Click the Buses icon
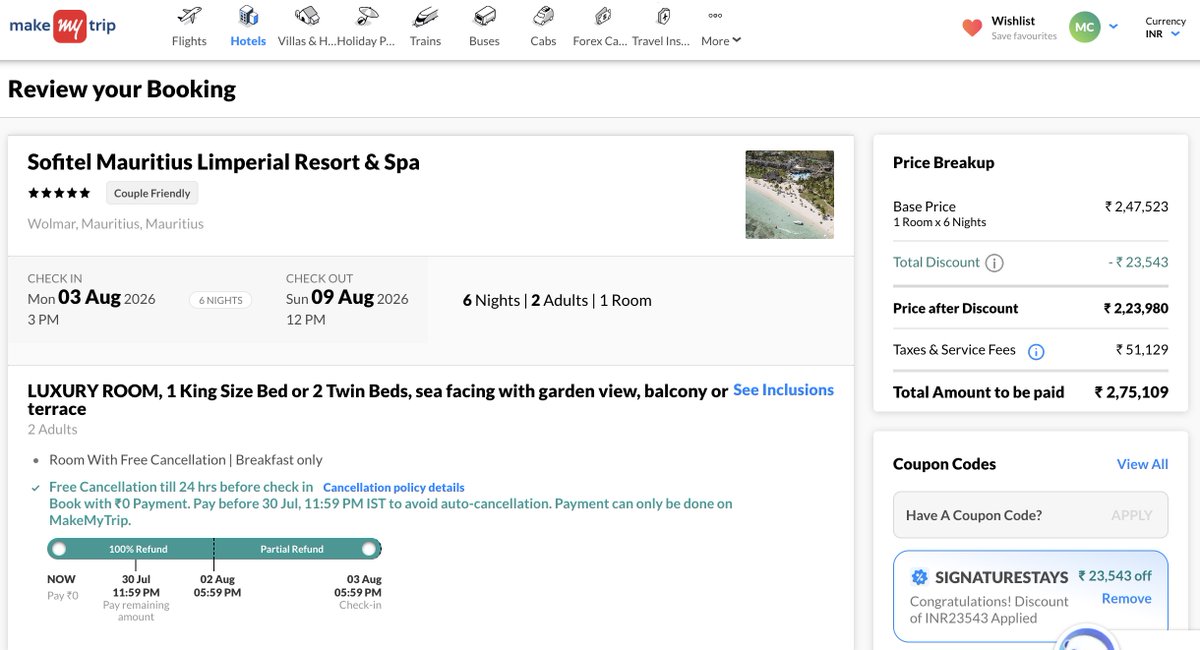The height and width of the screenshot is (650, 1200). [484, 16]
